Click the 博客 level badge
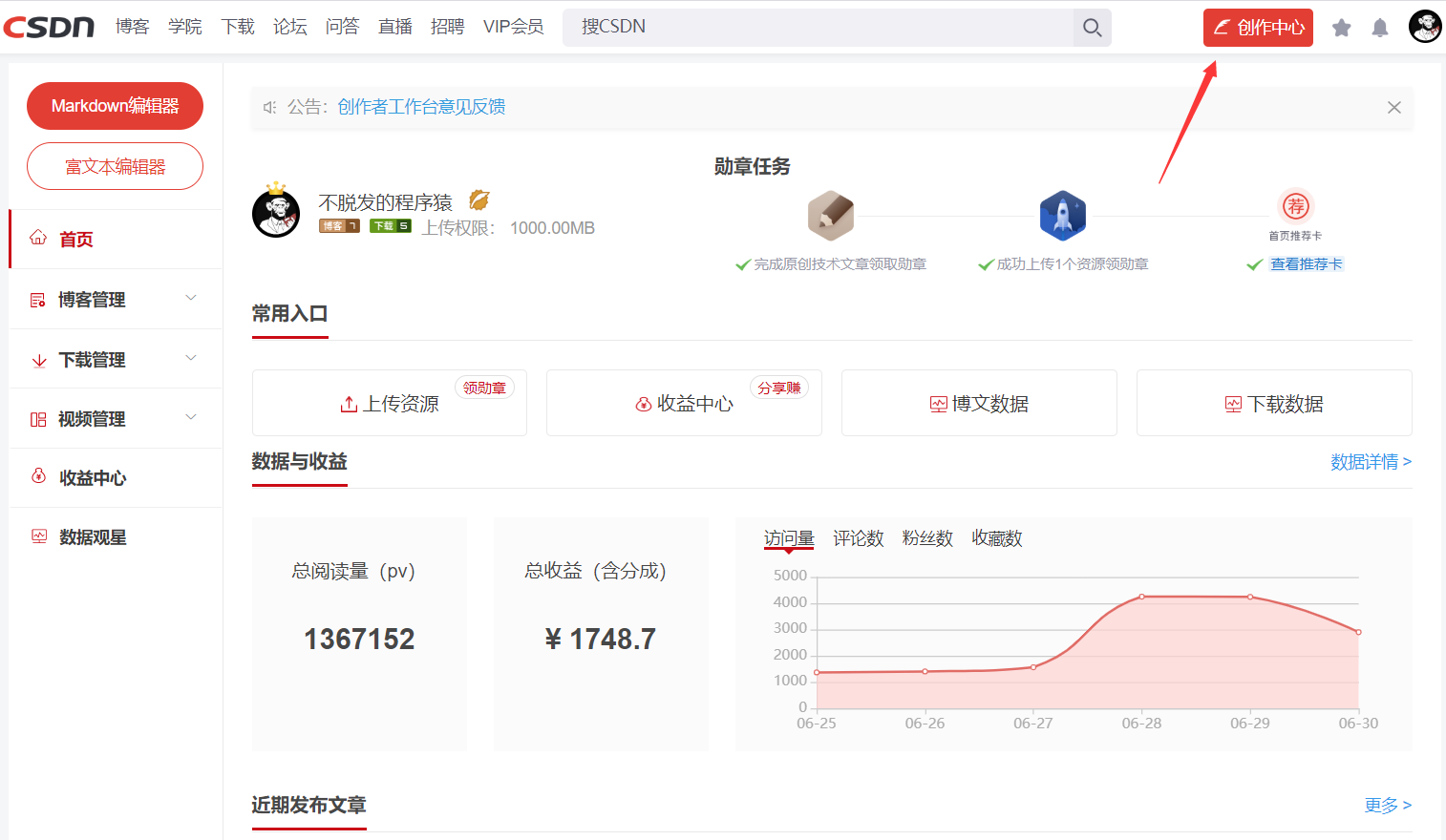Screen dimensions: 1446x840 (339, 226)
